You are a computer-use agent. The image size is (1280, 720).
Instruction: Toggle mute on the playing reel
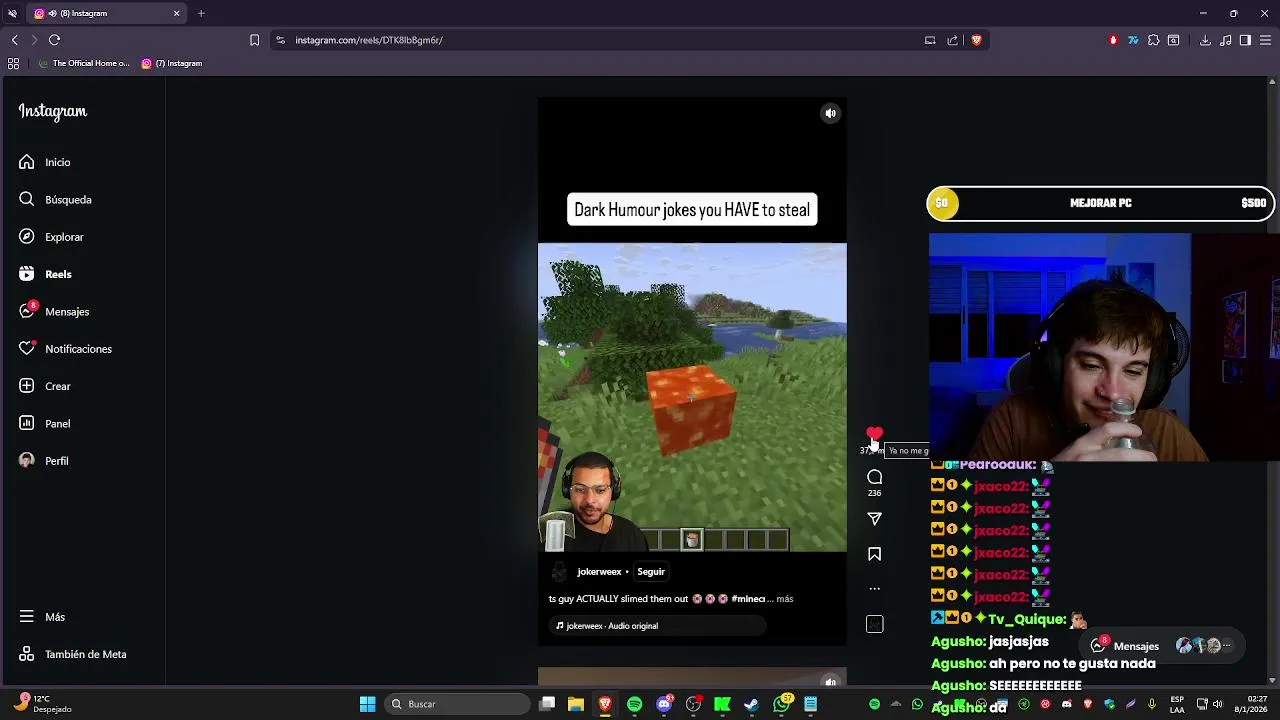830,114
